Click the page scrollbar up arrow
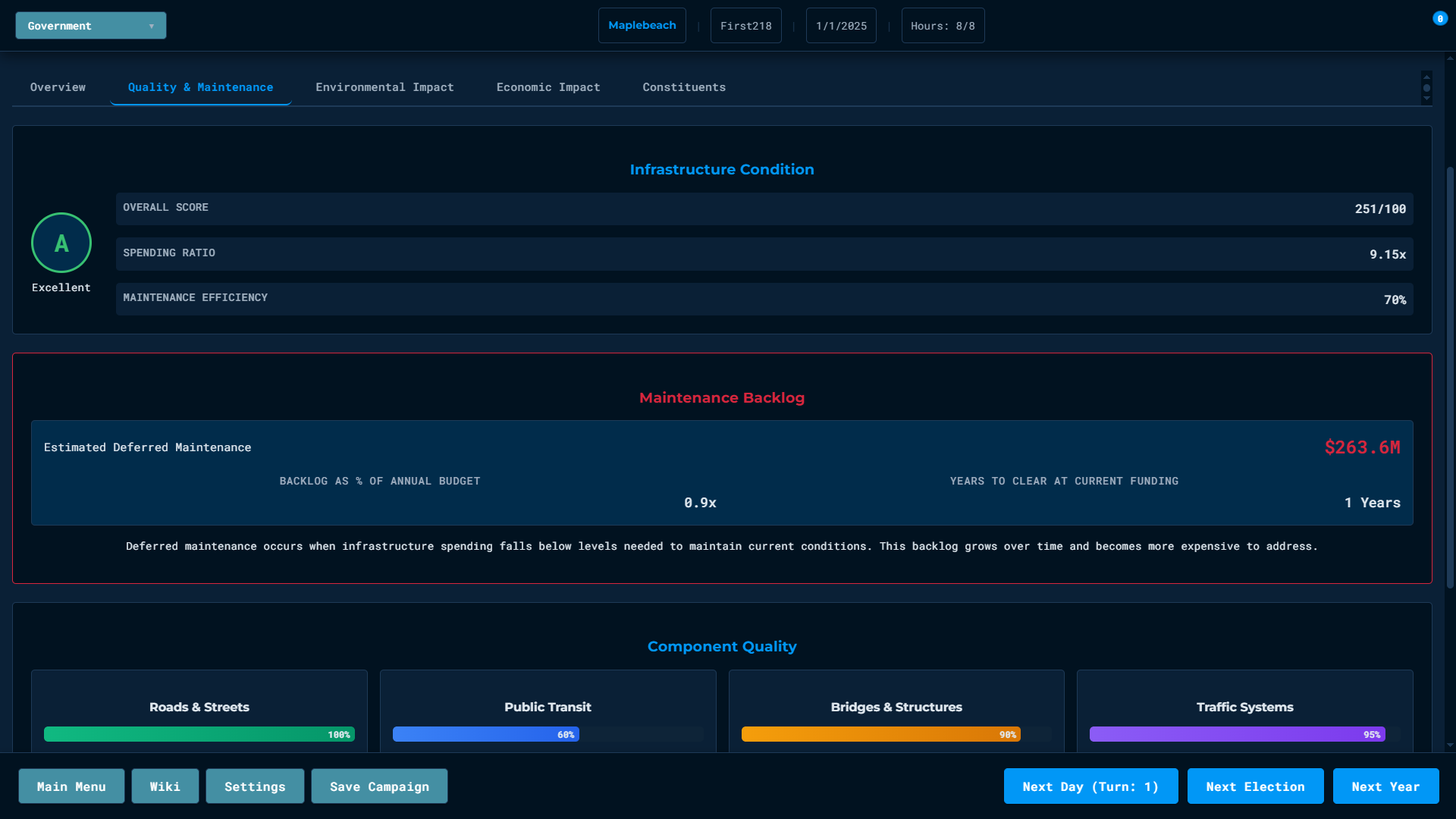The image size is (1456, 819). tap(1450, 58)
